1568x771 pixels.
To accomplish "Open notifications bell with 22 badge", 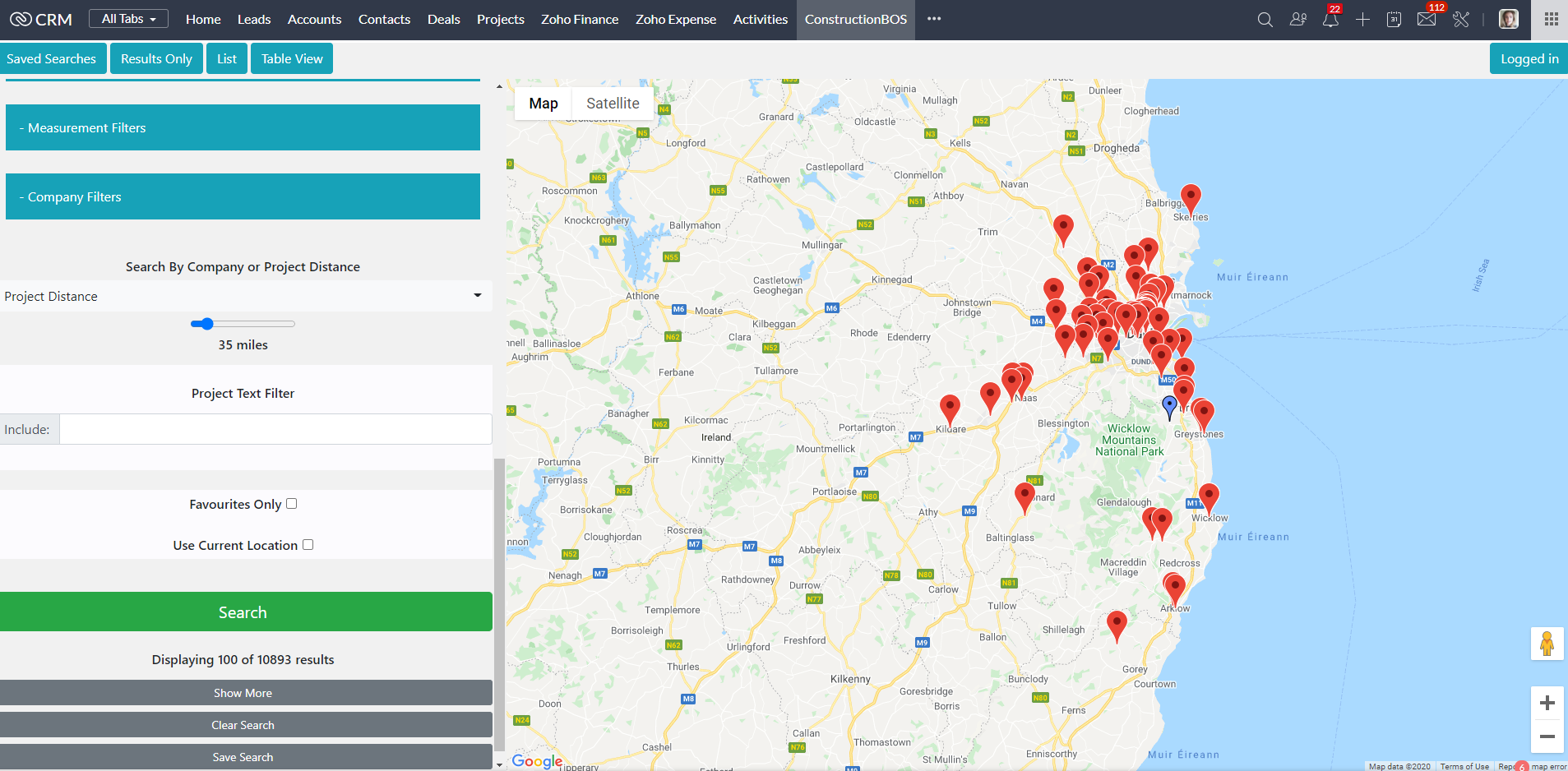I will (1330, 18).
